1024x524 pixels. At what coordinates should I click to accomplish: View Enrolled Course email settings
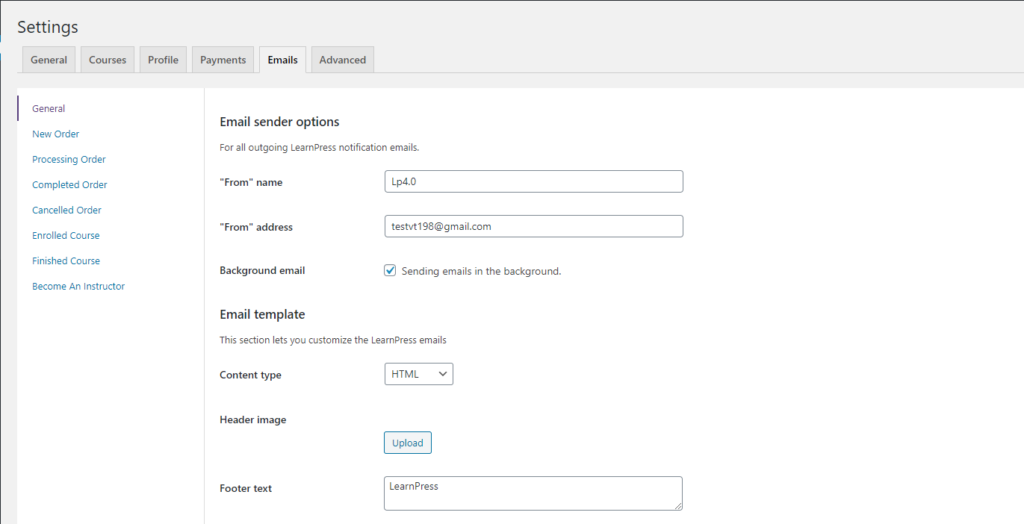[x=66, y=236]
